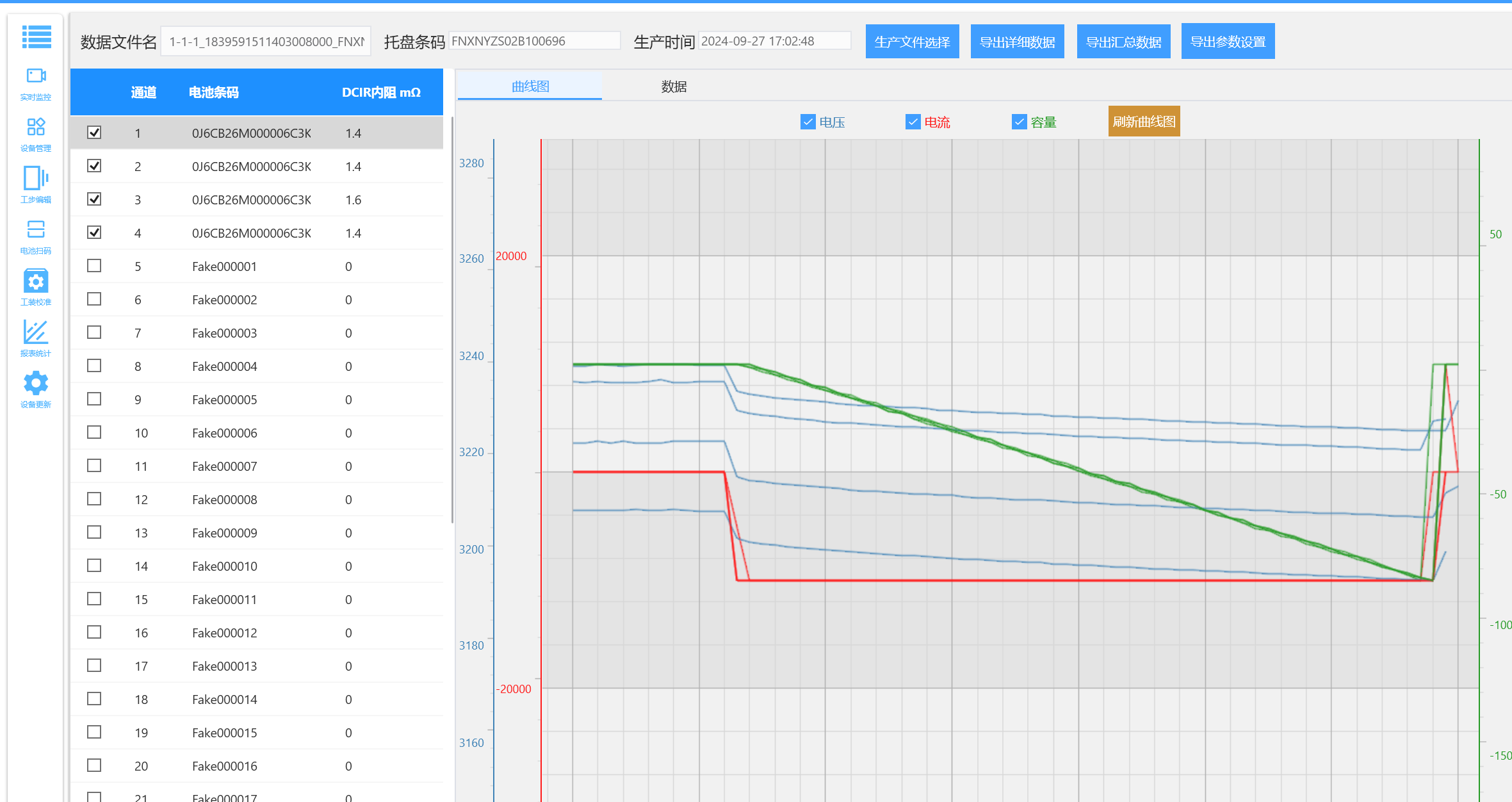
Task: Click 刷新曲线图 refresh chart button
Action: pyautogui.click(x=1144, y=121)
